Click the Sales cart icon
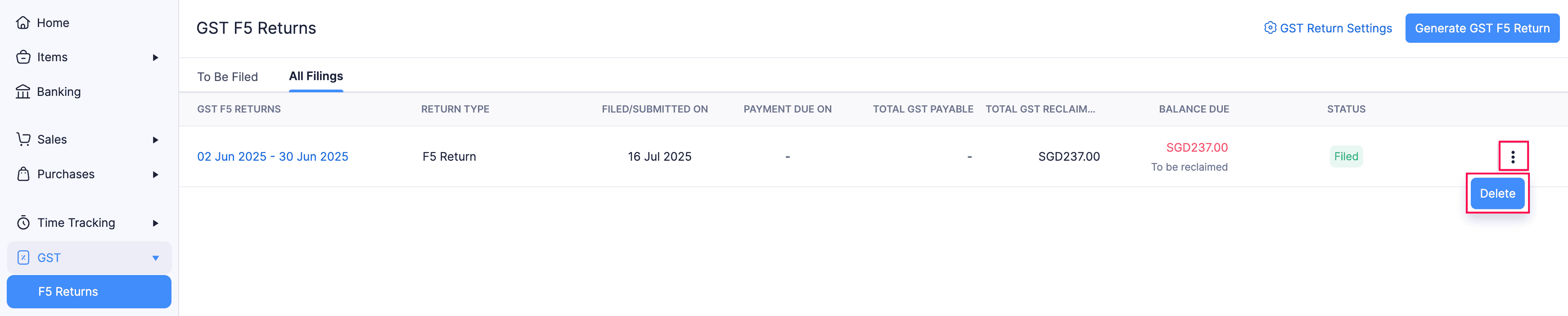 click(23, 140)
